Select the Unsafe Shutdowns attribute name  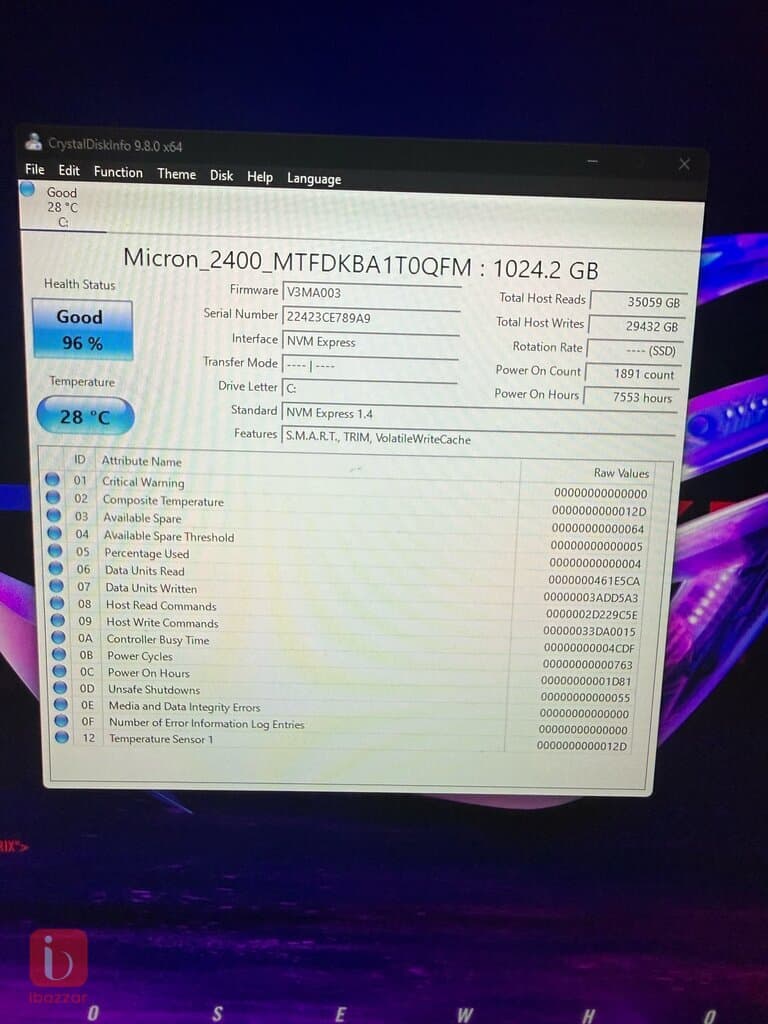click(x=154, y=689)
